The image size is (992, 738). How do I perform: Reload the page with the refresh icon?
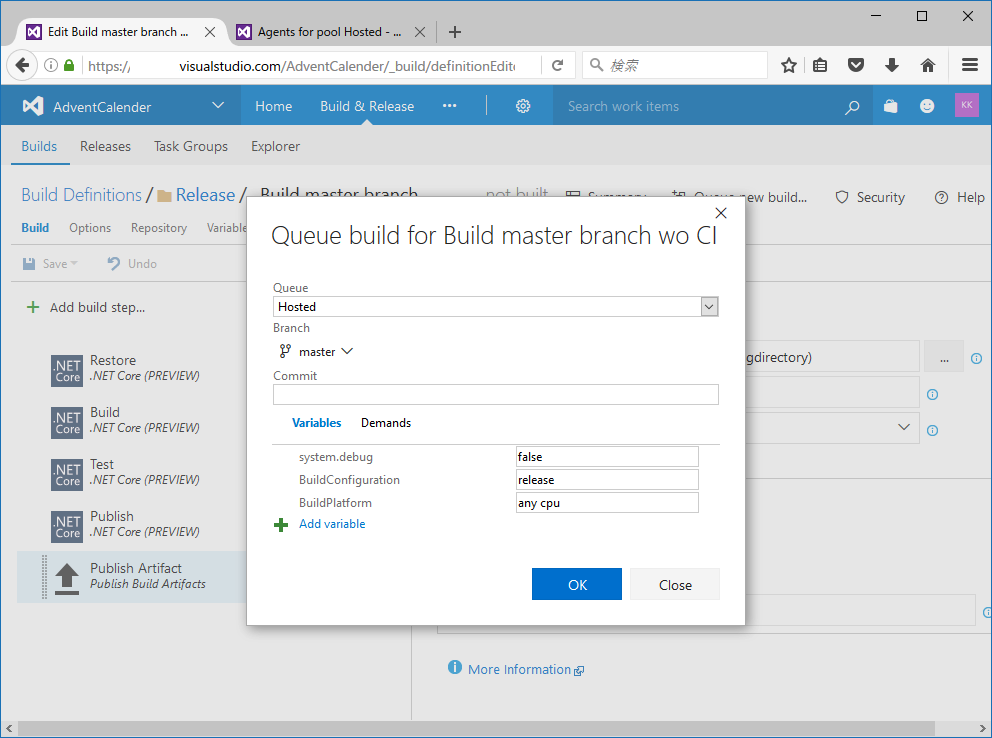pyautogui.click(x=557, y=65)
